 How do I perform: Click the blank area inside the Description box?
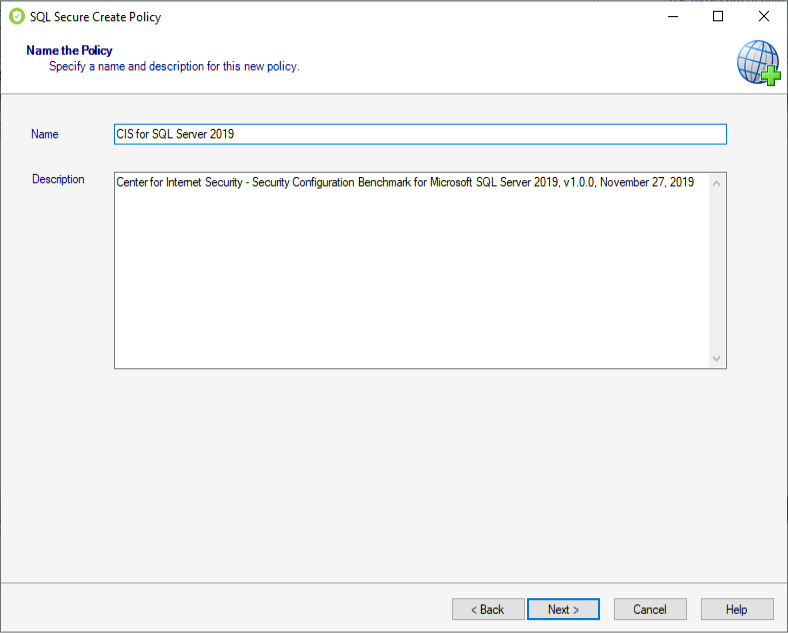click(x=410, y=280)
